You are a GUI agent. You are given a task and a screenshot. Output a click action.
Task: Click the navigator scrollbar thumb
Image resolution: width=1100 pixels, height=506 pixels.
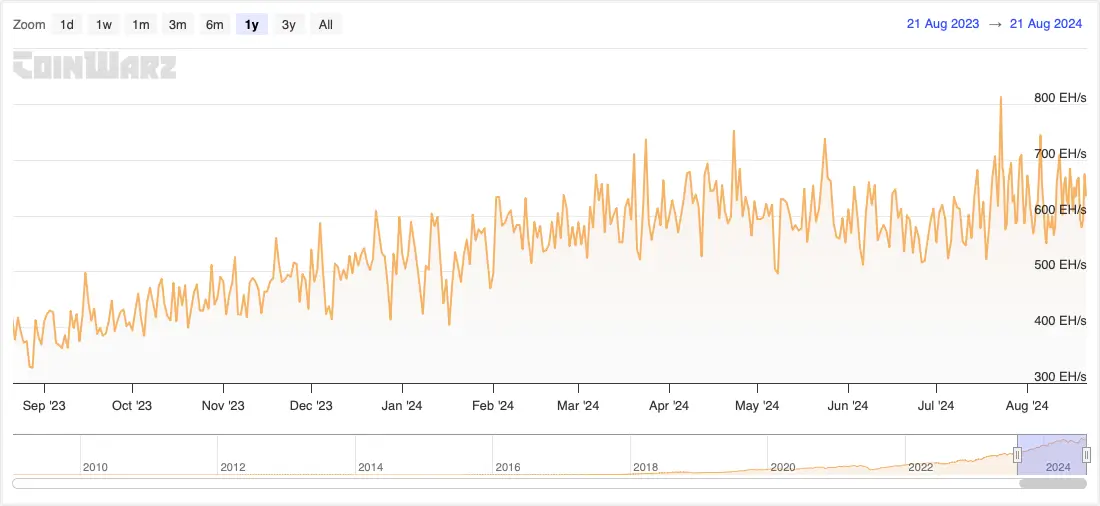[1052, 484]
